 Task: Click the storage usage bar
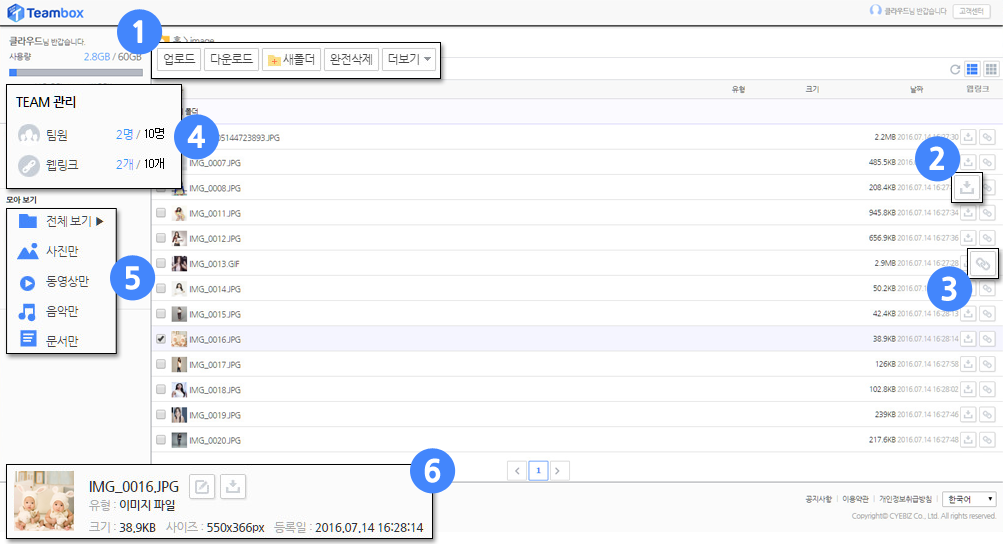point(75,72)
